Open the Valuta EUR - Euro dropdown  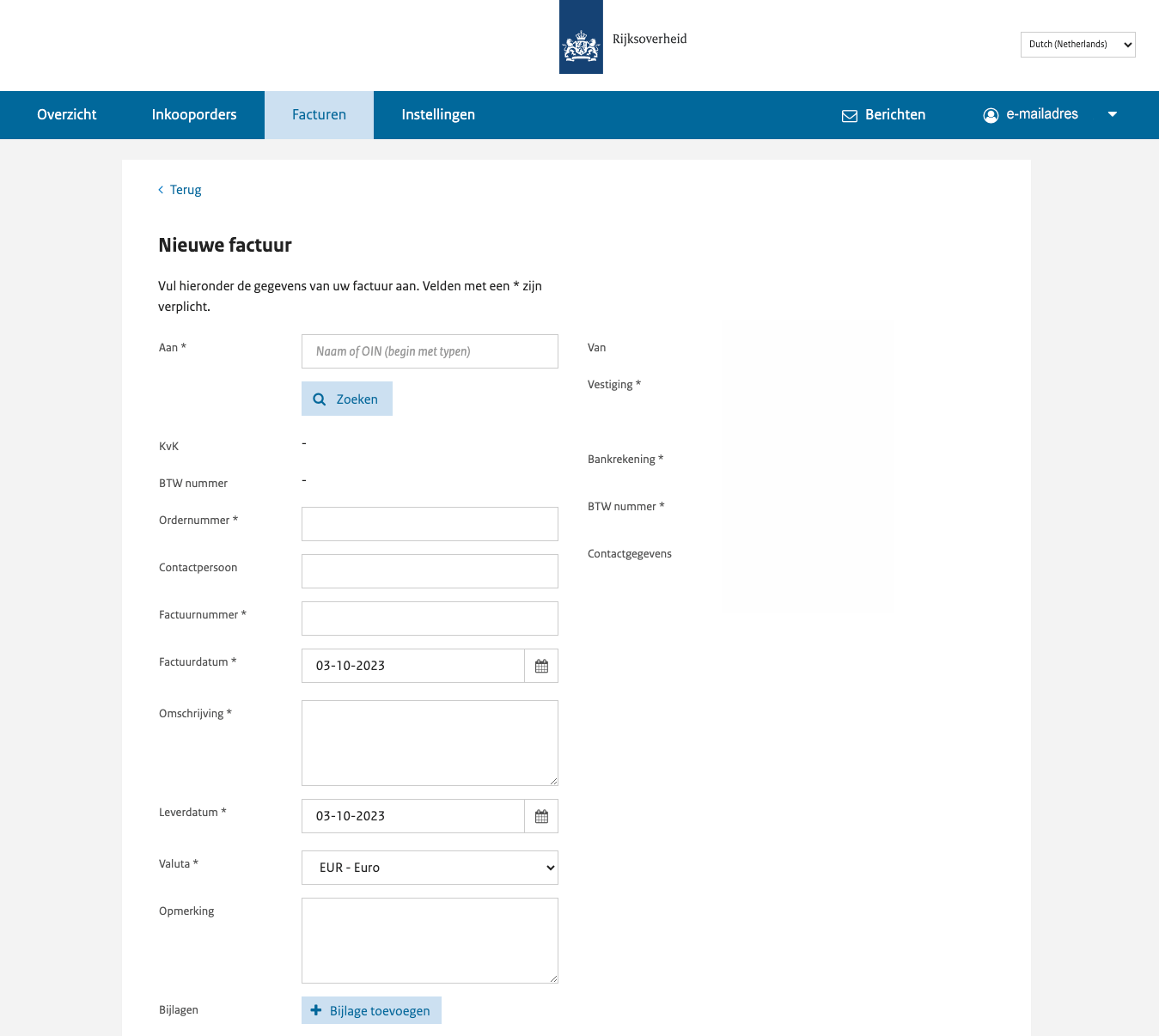coord(430,868)
